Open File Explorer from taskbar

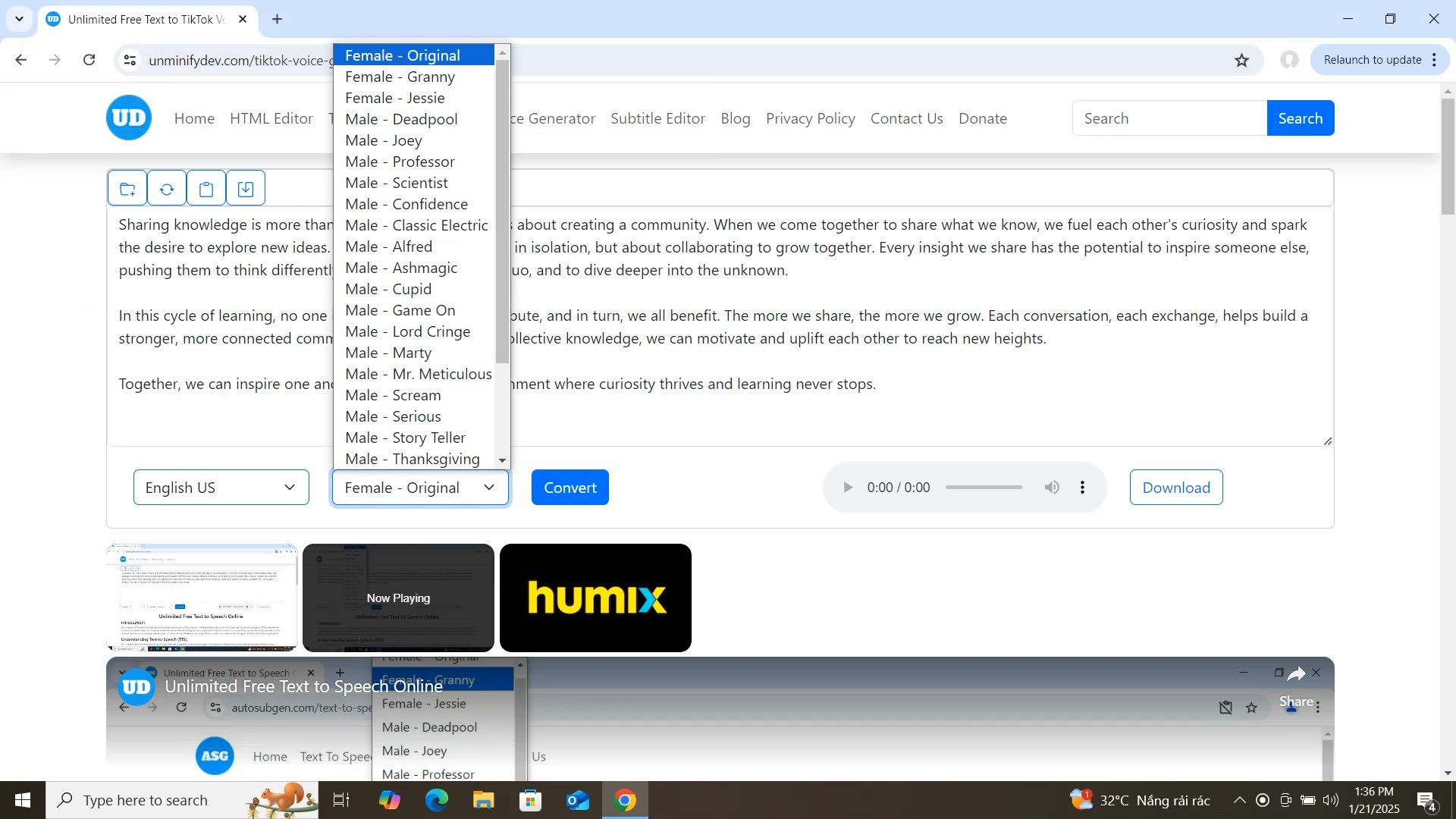(x=484, y=800)
